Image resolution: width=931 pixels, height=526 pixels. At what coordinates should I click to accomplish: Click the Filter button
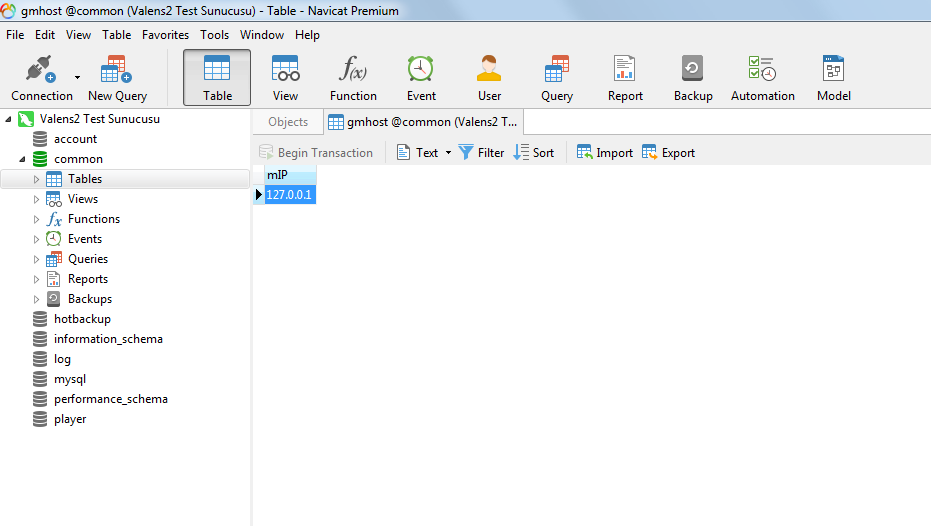481,153
